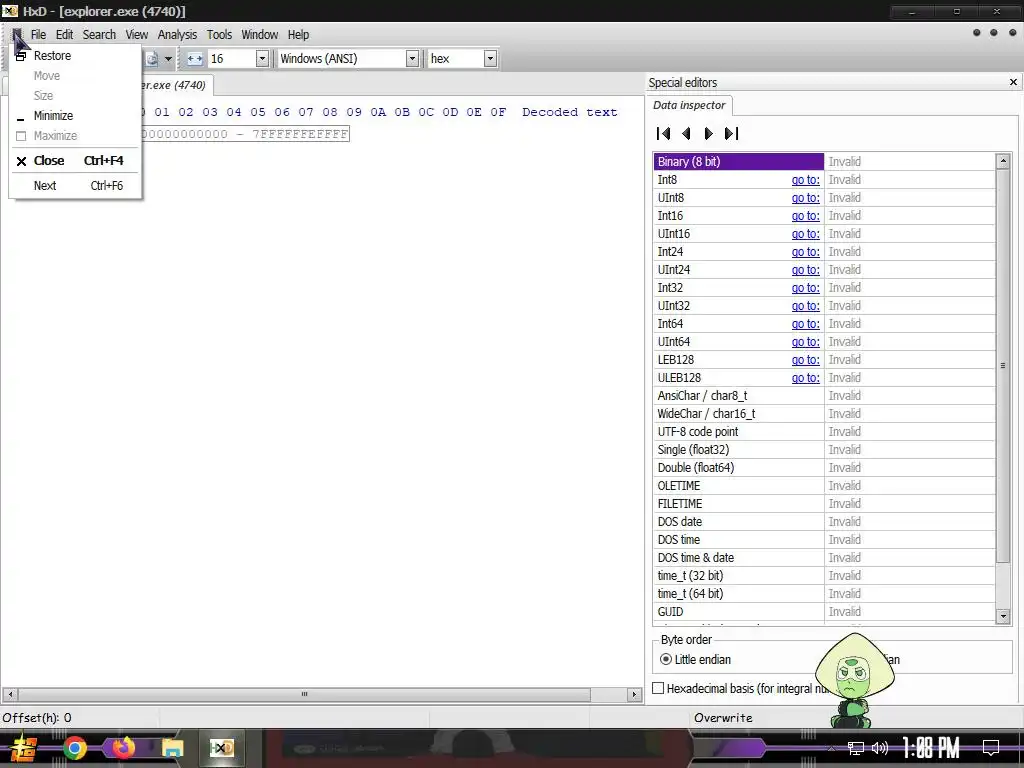
Task: Choose Next Ctrl+F6 in window menu
Action: pyautogui.click(x=75, y=185)
